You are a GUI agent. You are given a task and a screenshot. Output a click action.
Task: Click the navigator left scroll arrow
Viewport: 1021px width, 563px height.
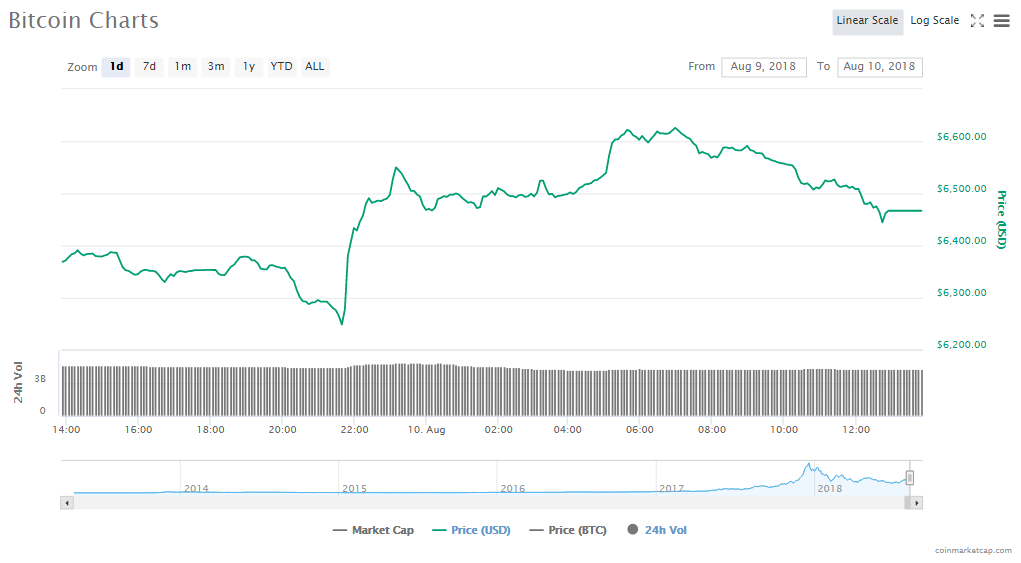[67, 503]
